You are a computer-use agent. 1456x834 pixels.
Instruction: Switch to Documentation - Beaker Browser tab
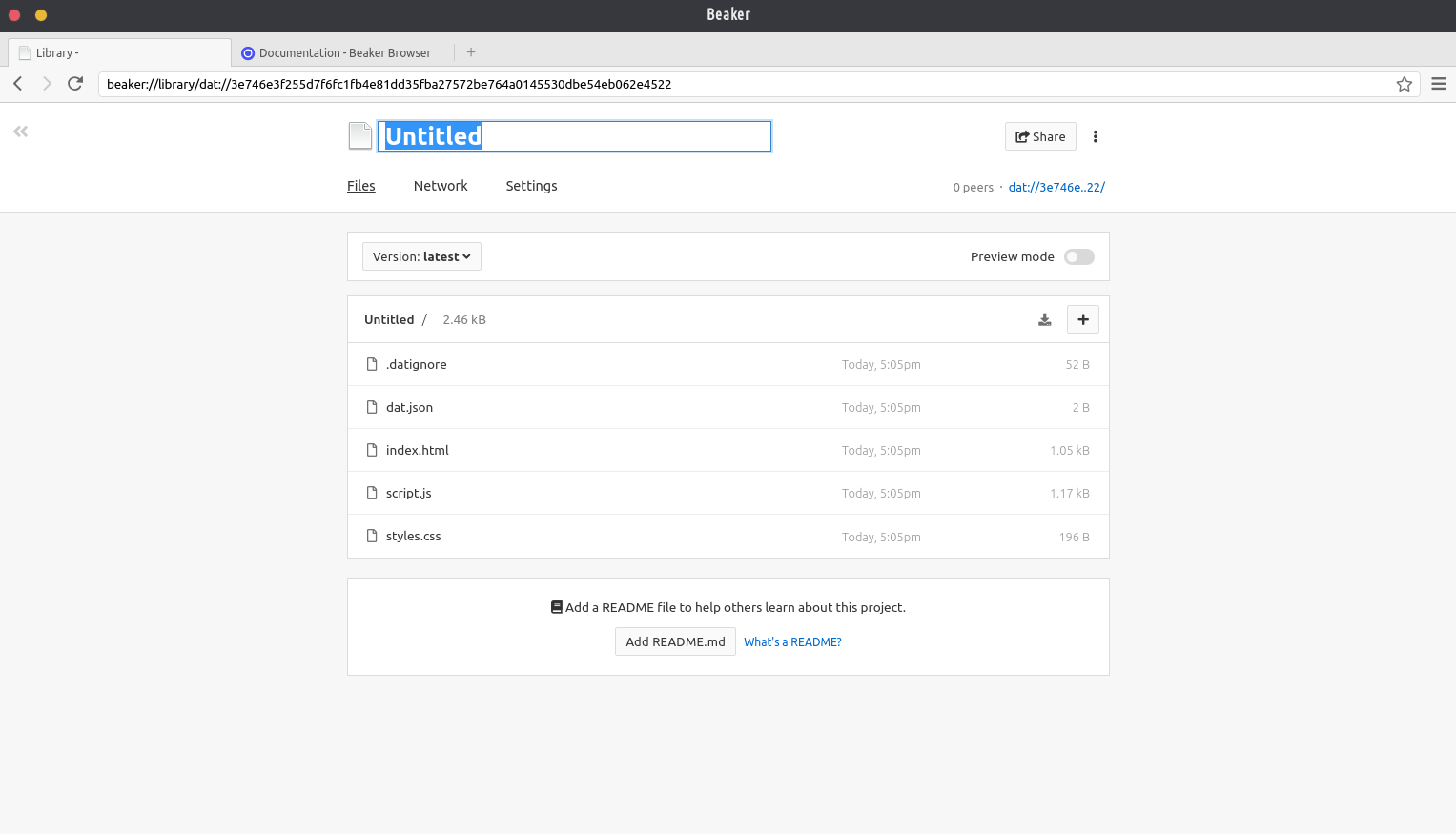[x=343, y=53]
